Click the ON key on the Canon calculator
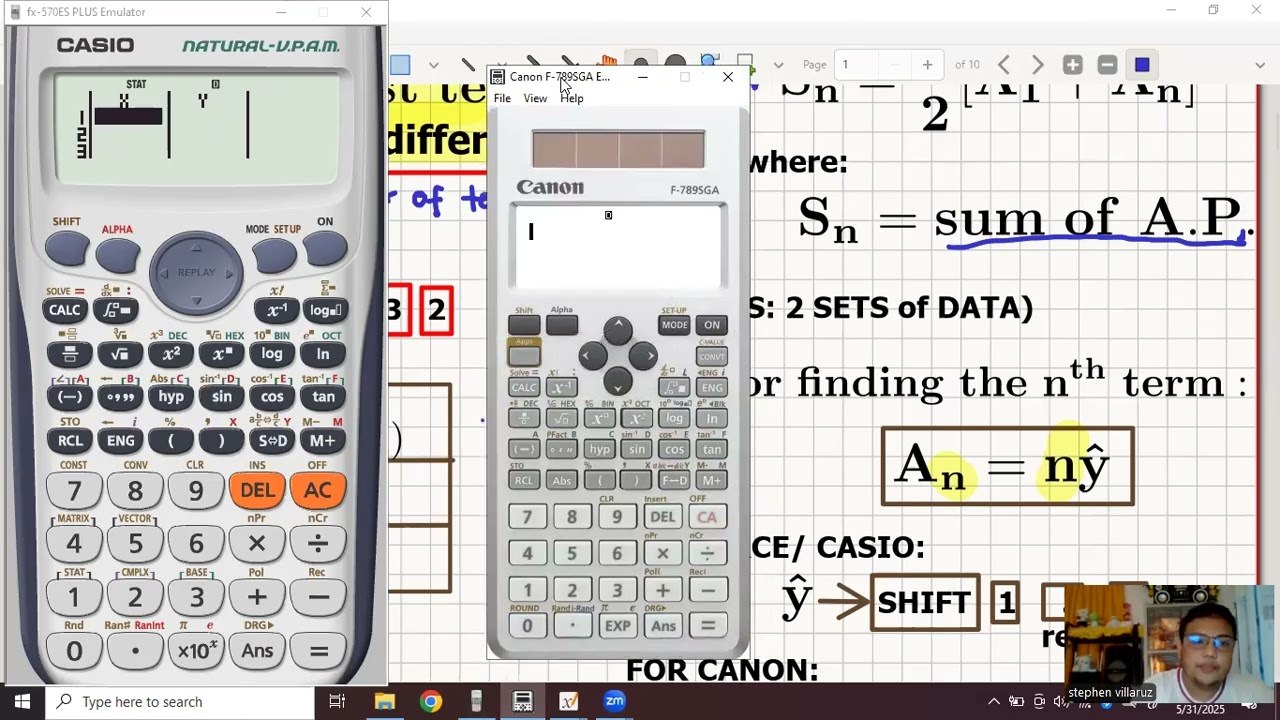This screenshot has height=720, width=1280. 711,325
